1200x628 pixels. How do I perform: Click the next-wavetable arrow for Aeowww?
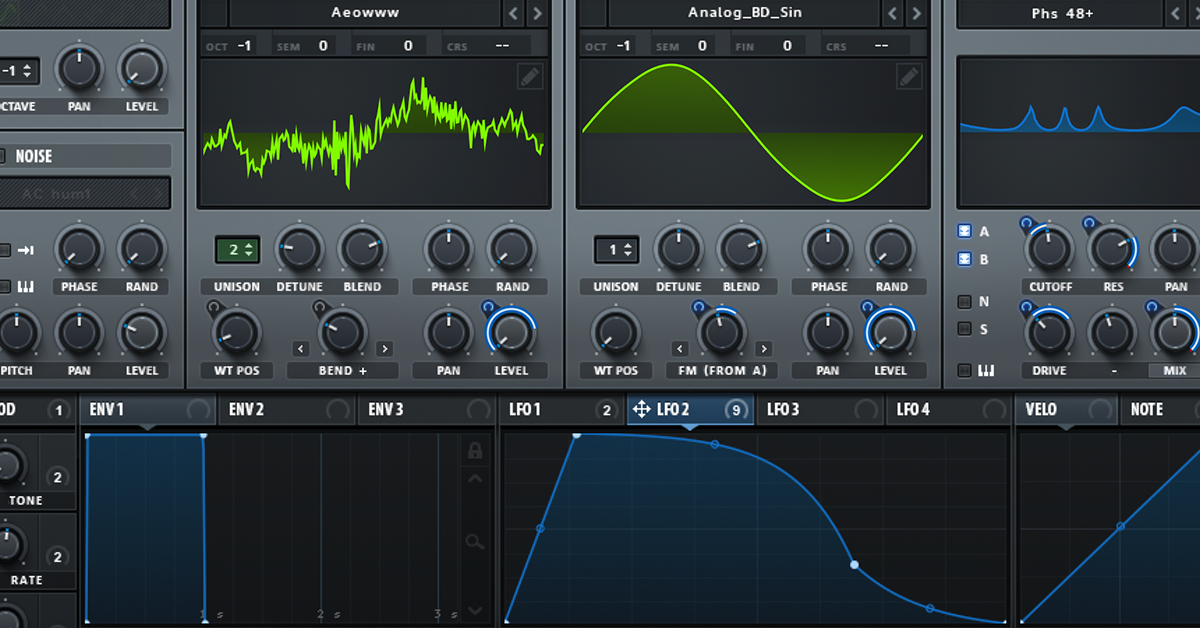538,13
